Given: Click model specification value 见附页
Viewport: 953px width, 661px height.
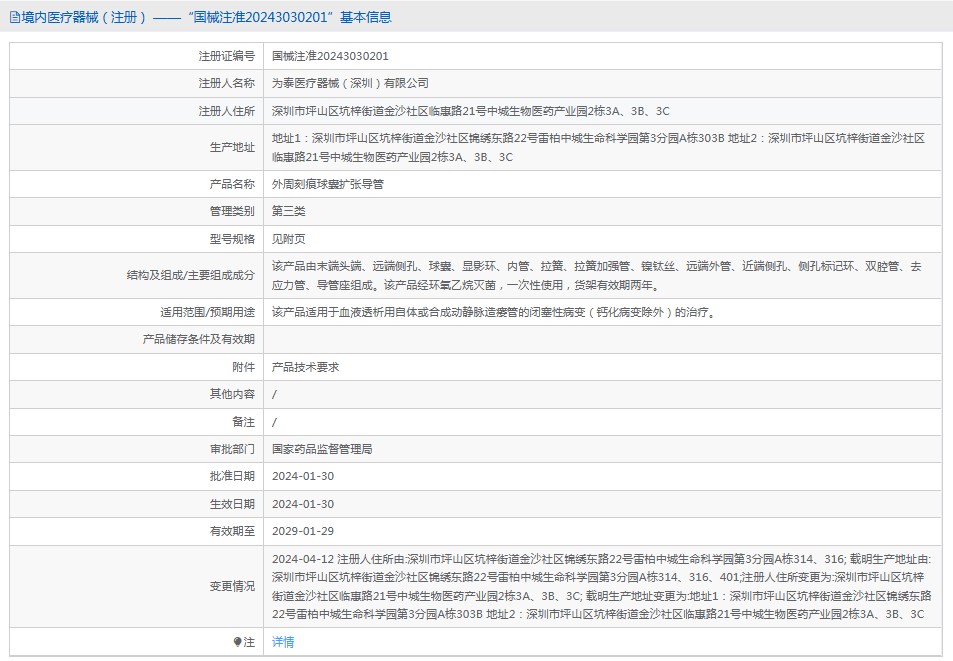Looking at the screenshot, I should [289, 239].
